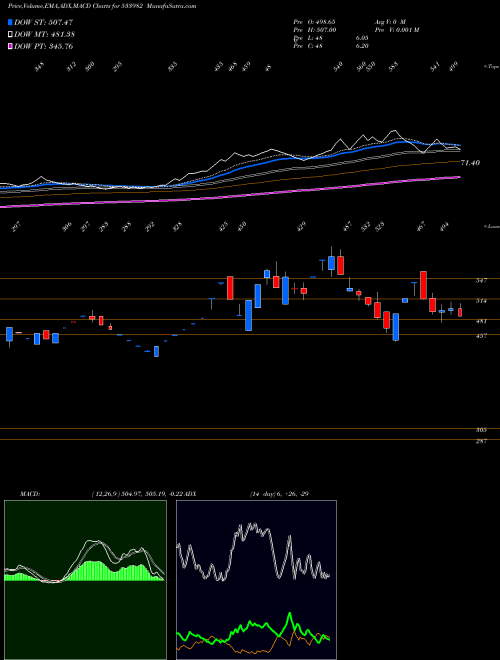
Task: Click the 'DOW ST: 507.47' legend text
Action: pos(44,22)
